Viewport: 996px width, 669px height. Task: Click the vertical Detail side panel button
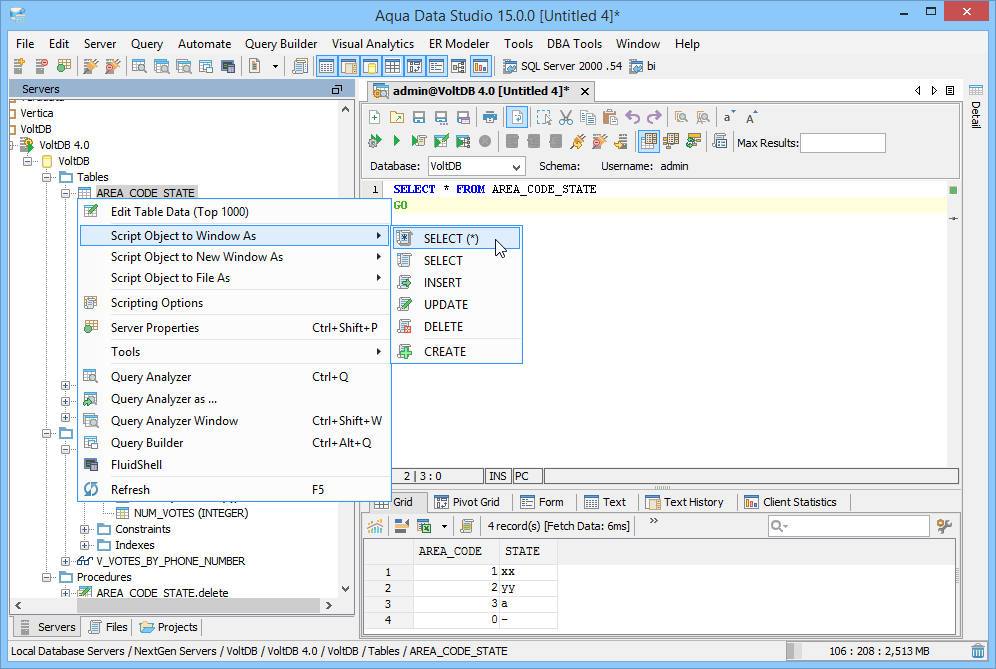coord(976,107)
